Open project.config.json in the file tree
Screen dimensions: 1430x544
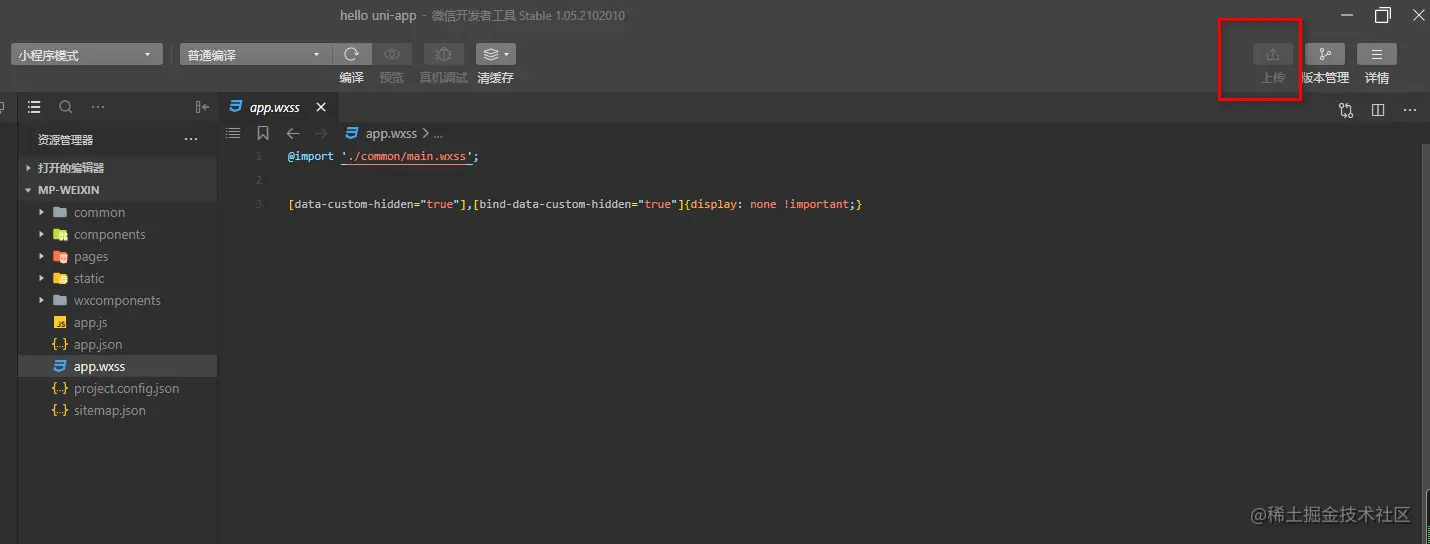tap(117, 388)
